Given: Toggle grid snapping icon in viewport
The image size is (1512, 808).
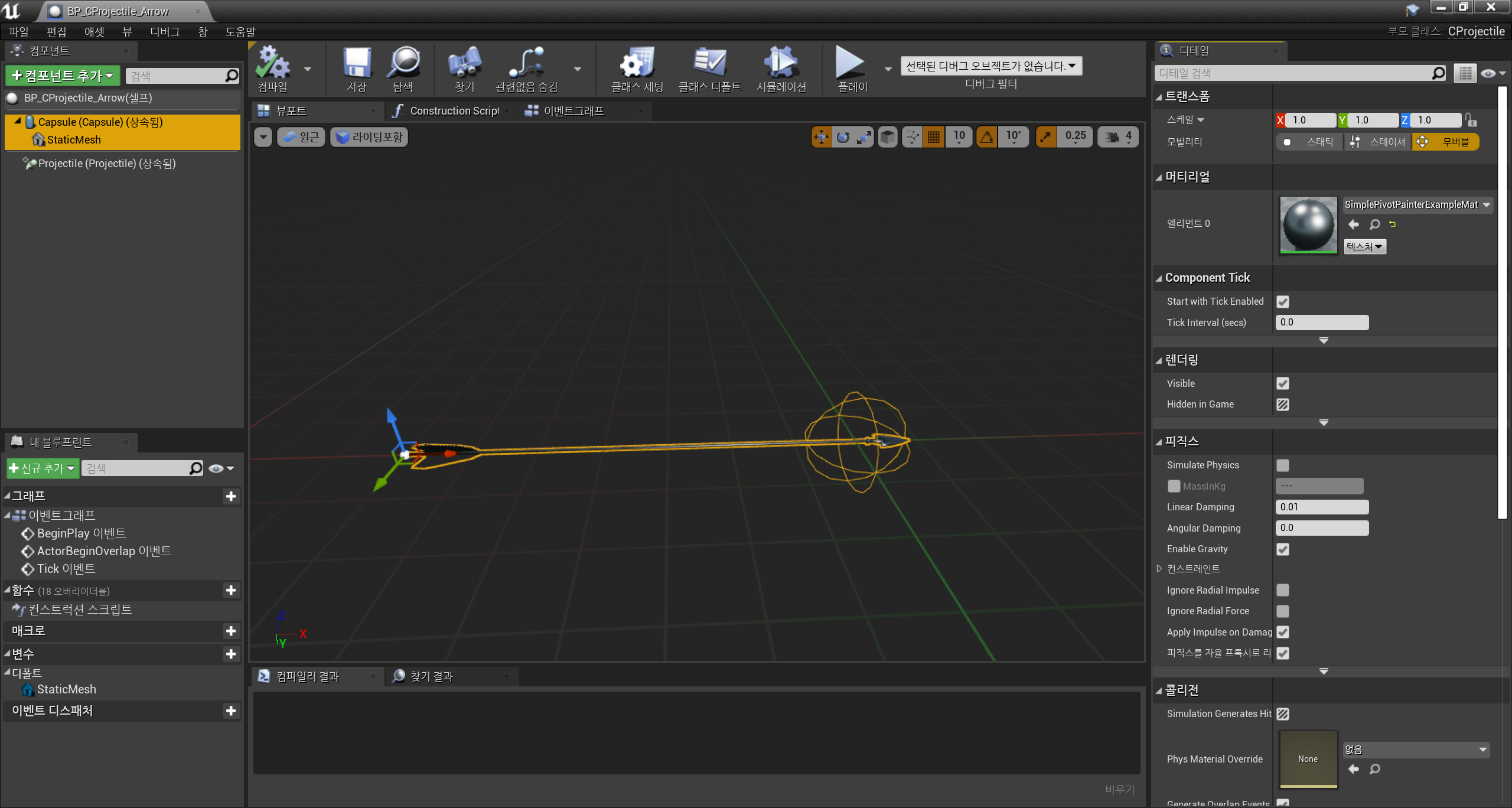Looking at the screenshot, I should tap(934, 137).
